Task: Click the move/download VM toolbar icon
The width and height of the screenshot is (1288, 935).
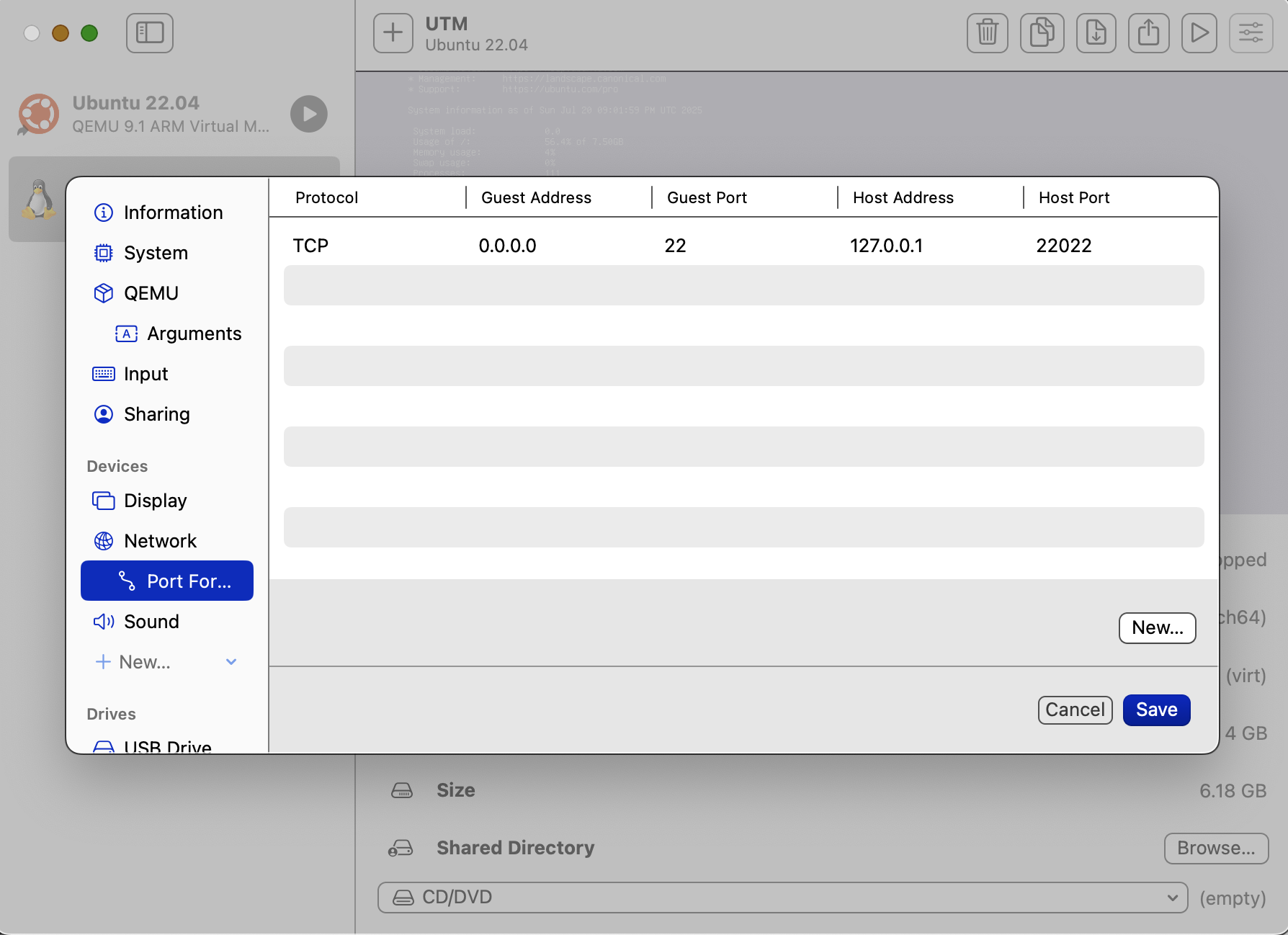Action: (x=1096, y=33)
